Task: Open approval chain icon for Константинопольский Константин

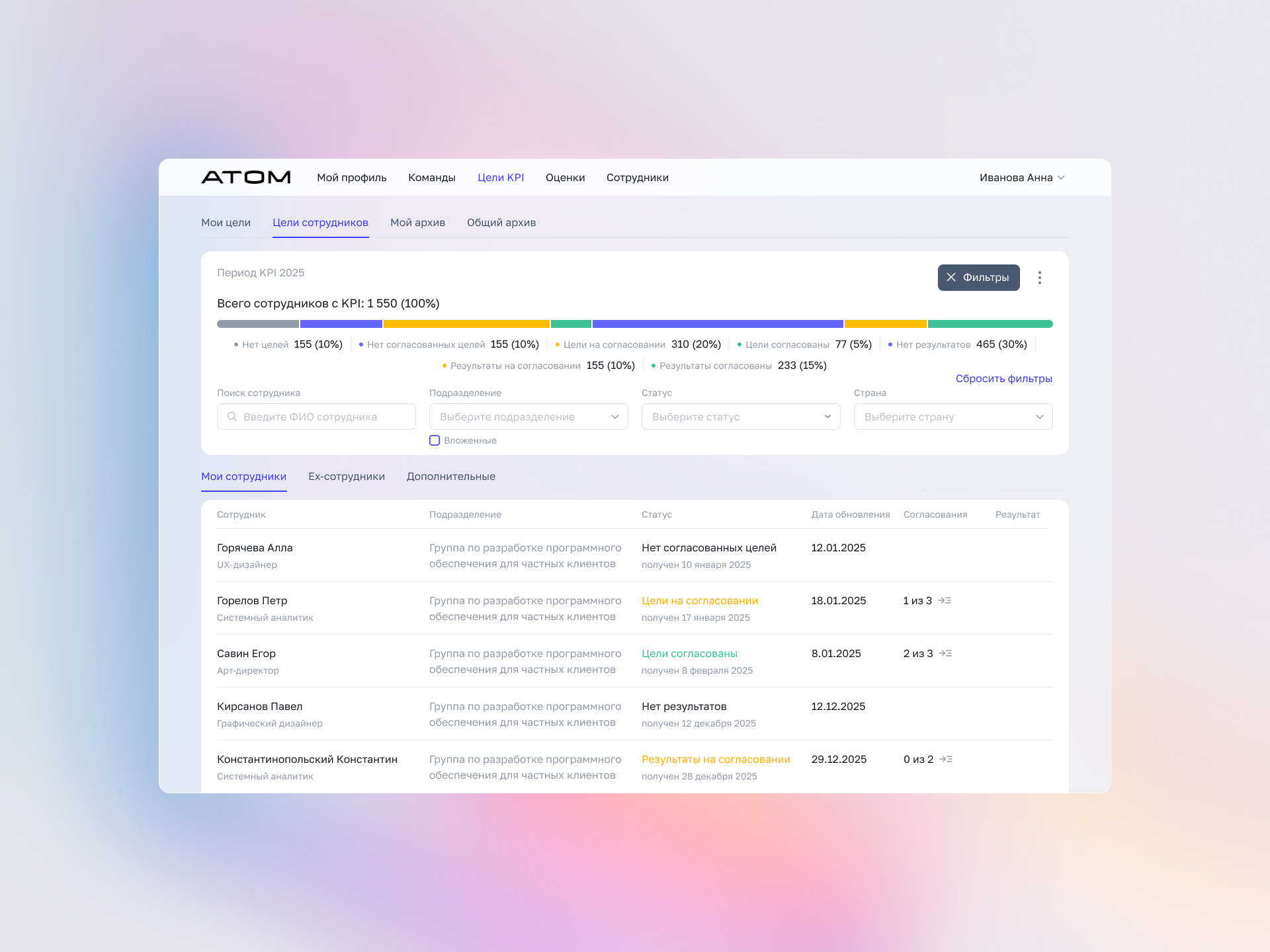Action: tap(946, 759)
